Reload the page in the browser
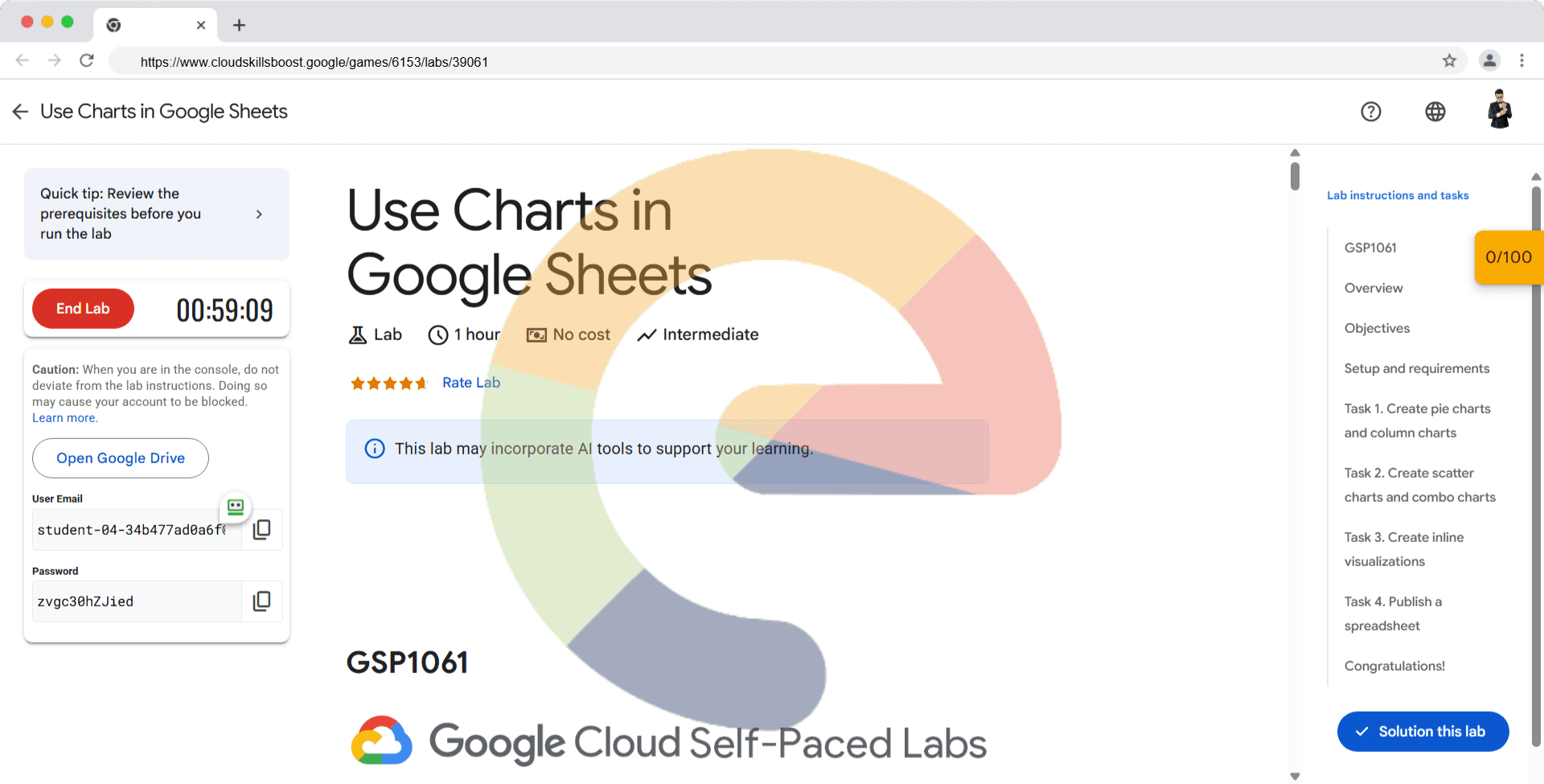This screenshot has width=1544, height=784. tap(87, 61)
